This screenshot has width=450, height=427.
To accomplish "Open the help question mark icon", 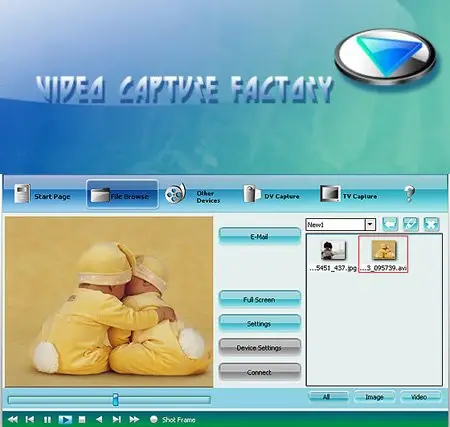I will [409, 194].
